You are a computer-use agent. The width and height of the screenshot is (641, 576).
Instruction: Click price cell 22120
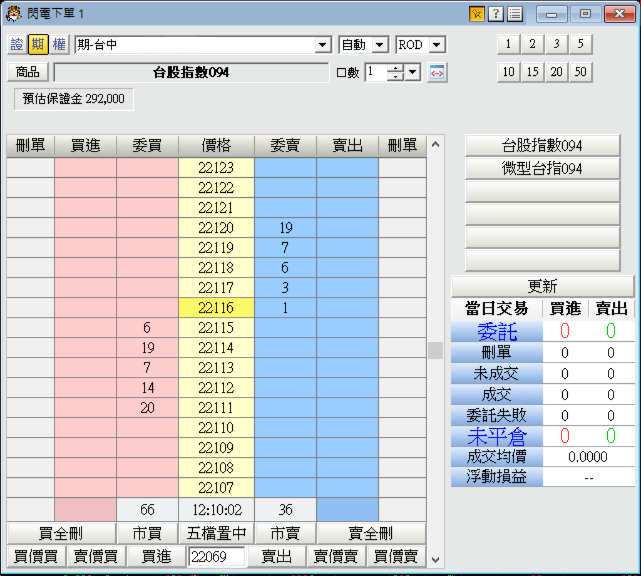pyautogui.click(x=216, y=228)
